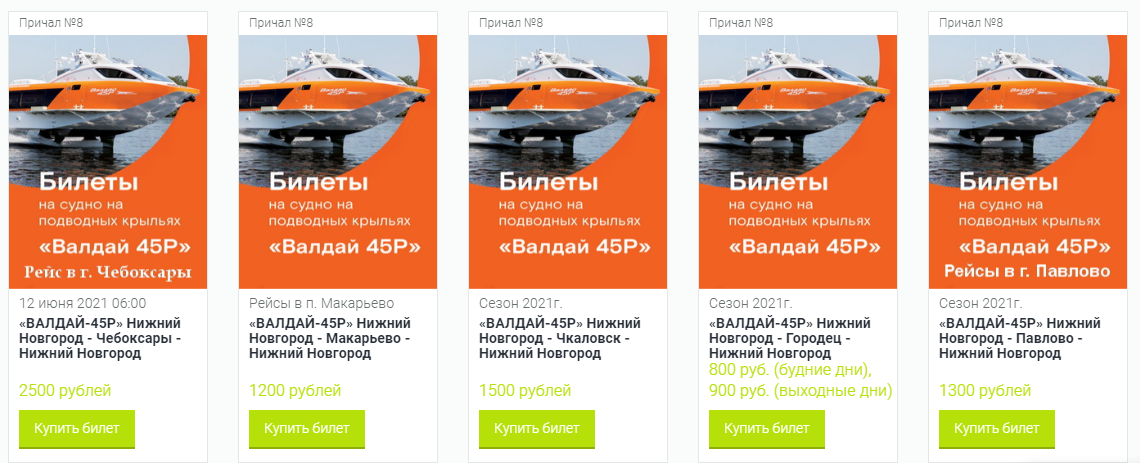Buy ticket for the Chkalovsk trip
This screenshot has width=1140, height=463.
[537, 429]
